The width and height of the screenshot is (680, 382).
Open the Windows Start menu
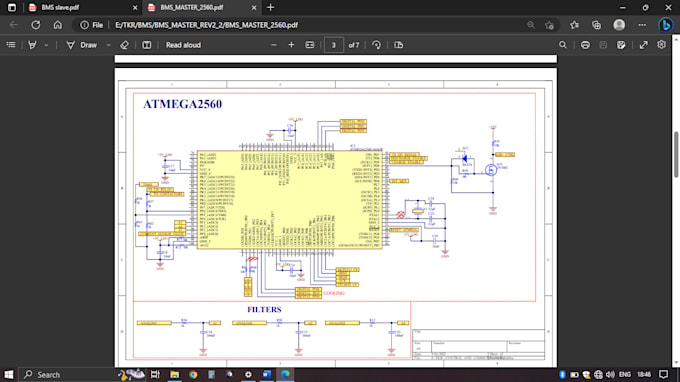9,375
